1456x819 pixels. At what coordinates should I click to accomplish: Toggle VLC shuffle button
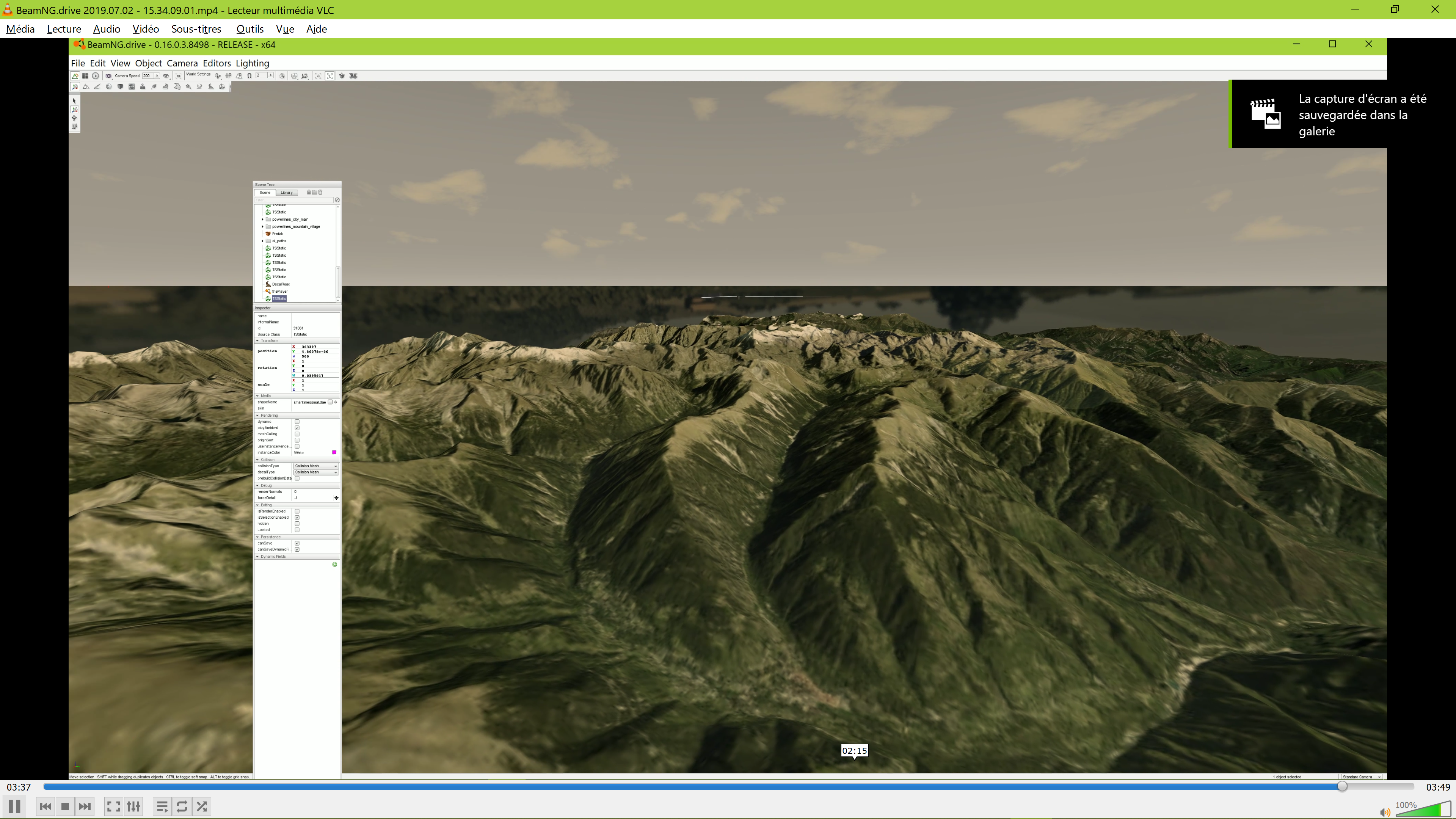coord(202,806)
